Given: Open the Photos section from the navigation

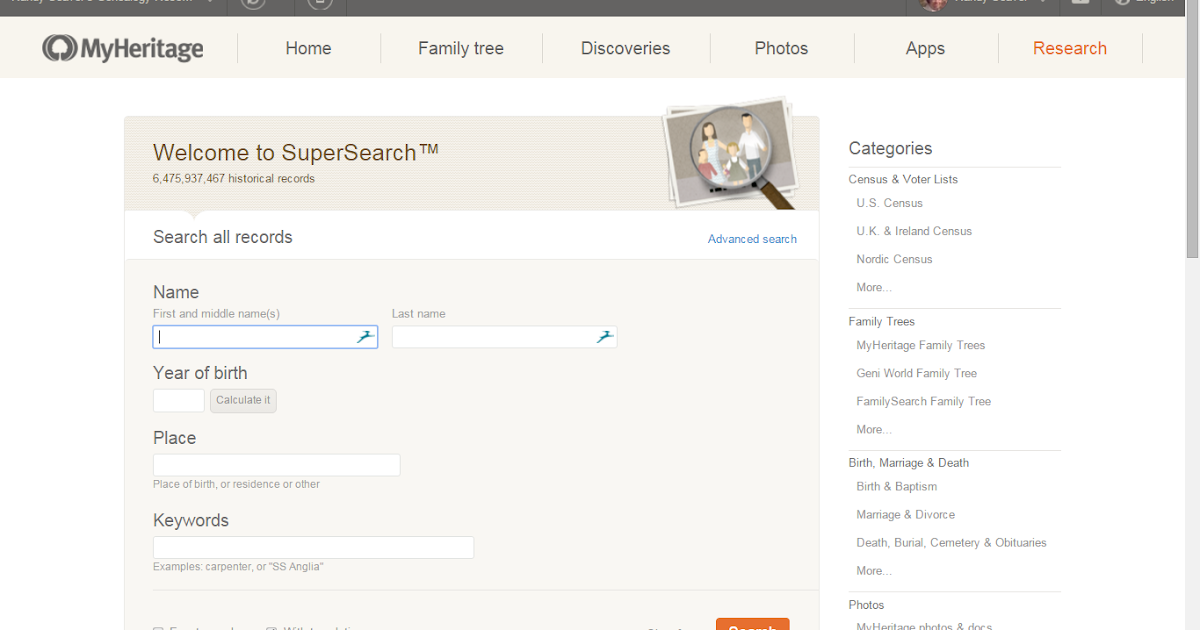Looking at the screenshot, I should (x=781, y=47).
